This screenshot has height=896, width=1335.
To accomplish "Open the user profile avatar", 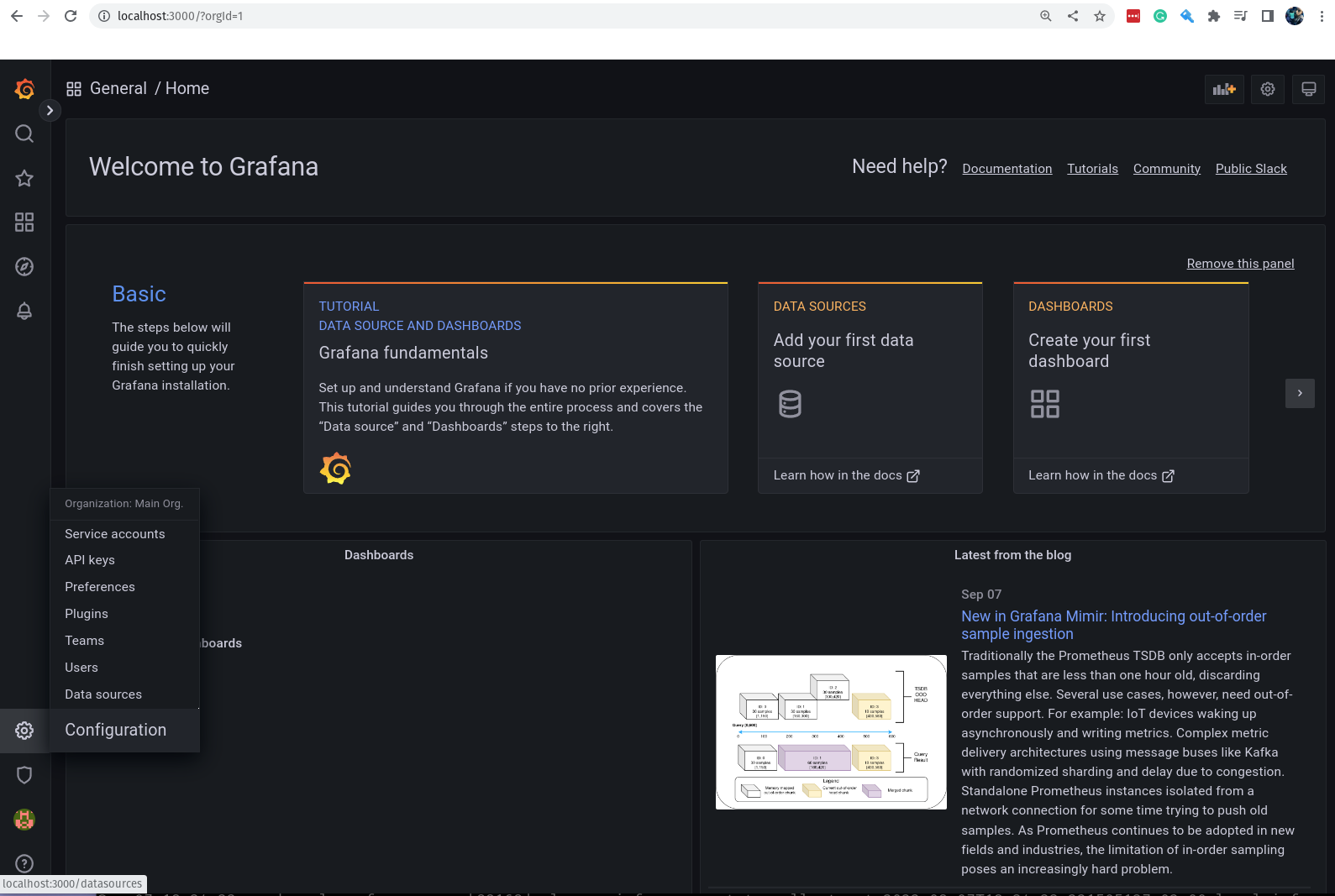I will click(x=24, y=820).
